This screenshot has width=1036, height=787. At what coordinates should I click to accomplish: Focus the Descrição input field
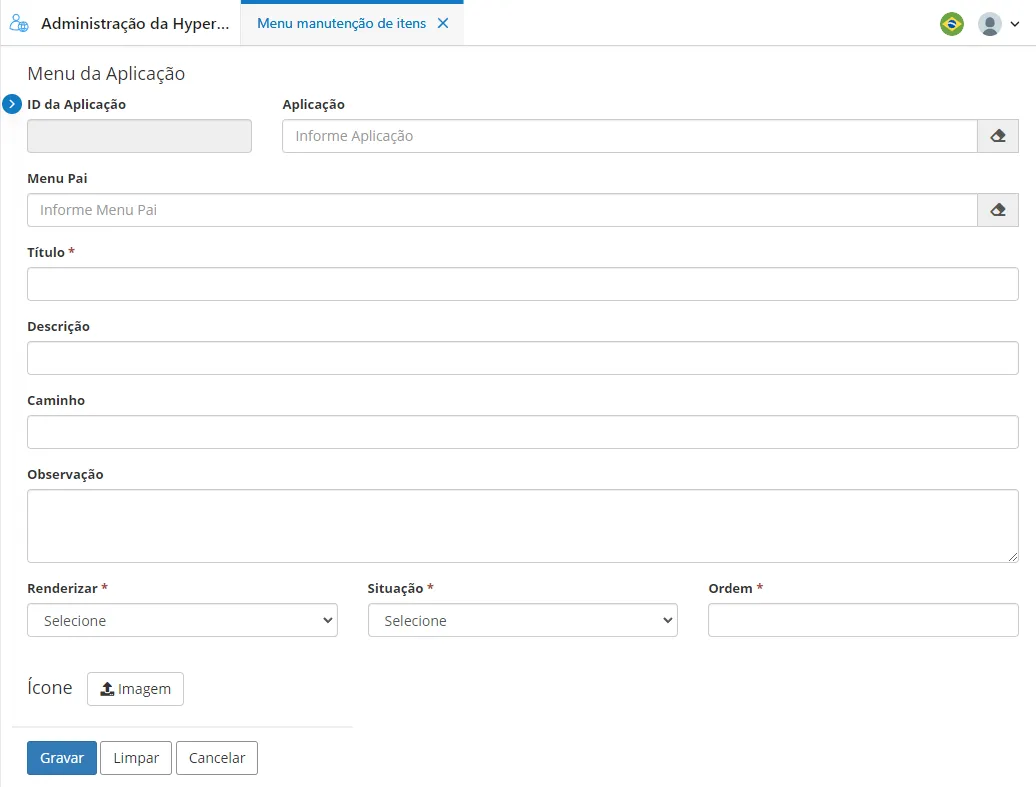click(x=523, y=358)
